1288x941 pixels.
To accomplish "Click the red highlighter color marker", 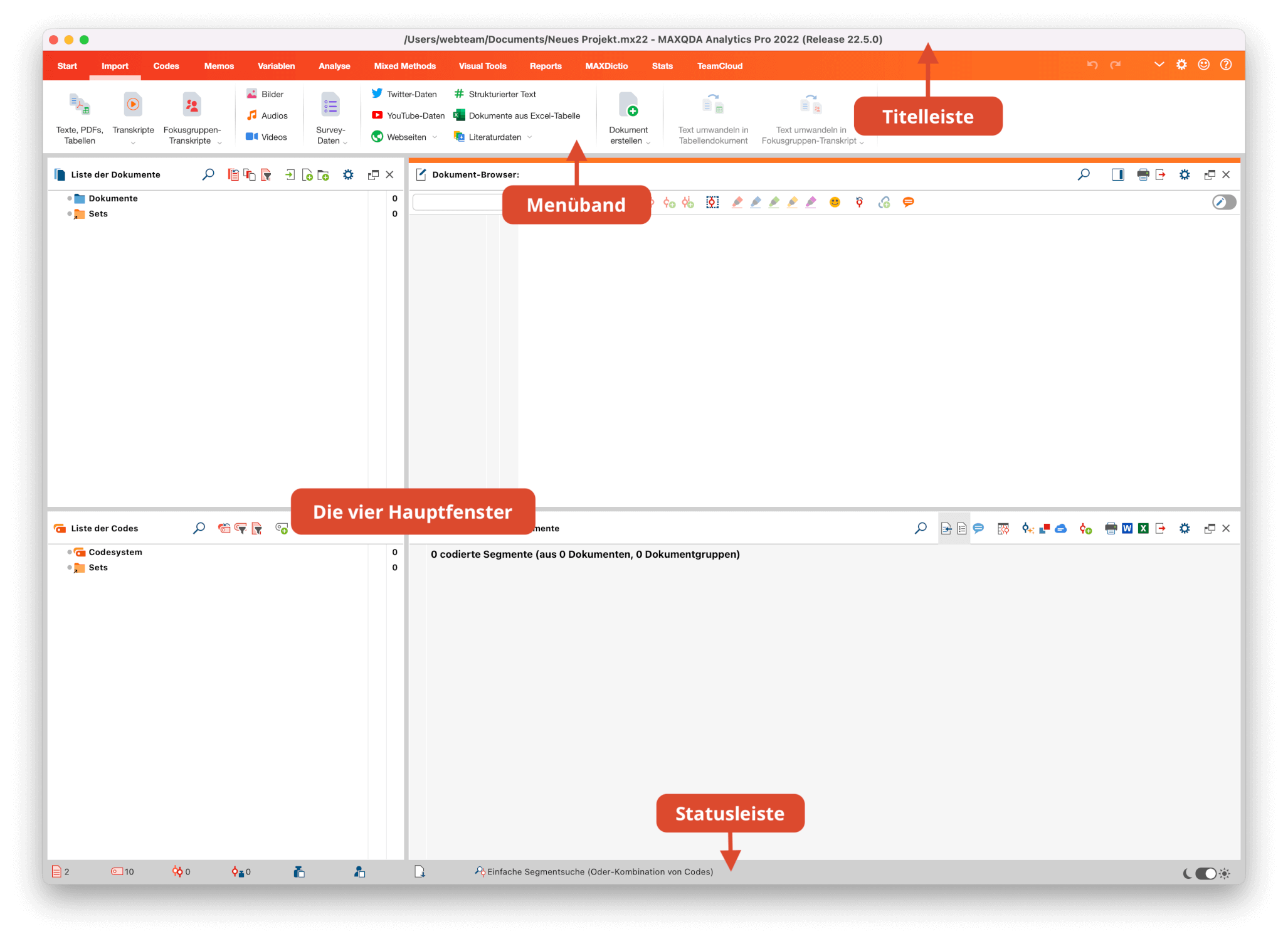I will 737,202.
